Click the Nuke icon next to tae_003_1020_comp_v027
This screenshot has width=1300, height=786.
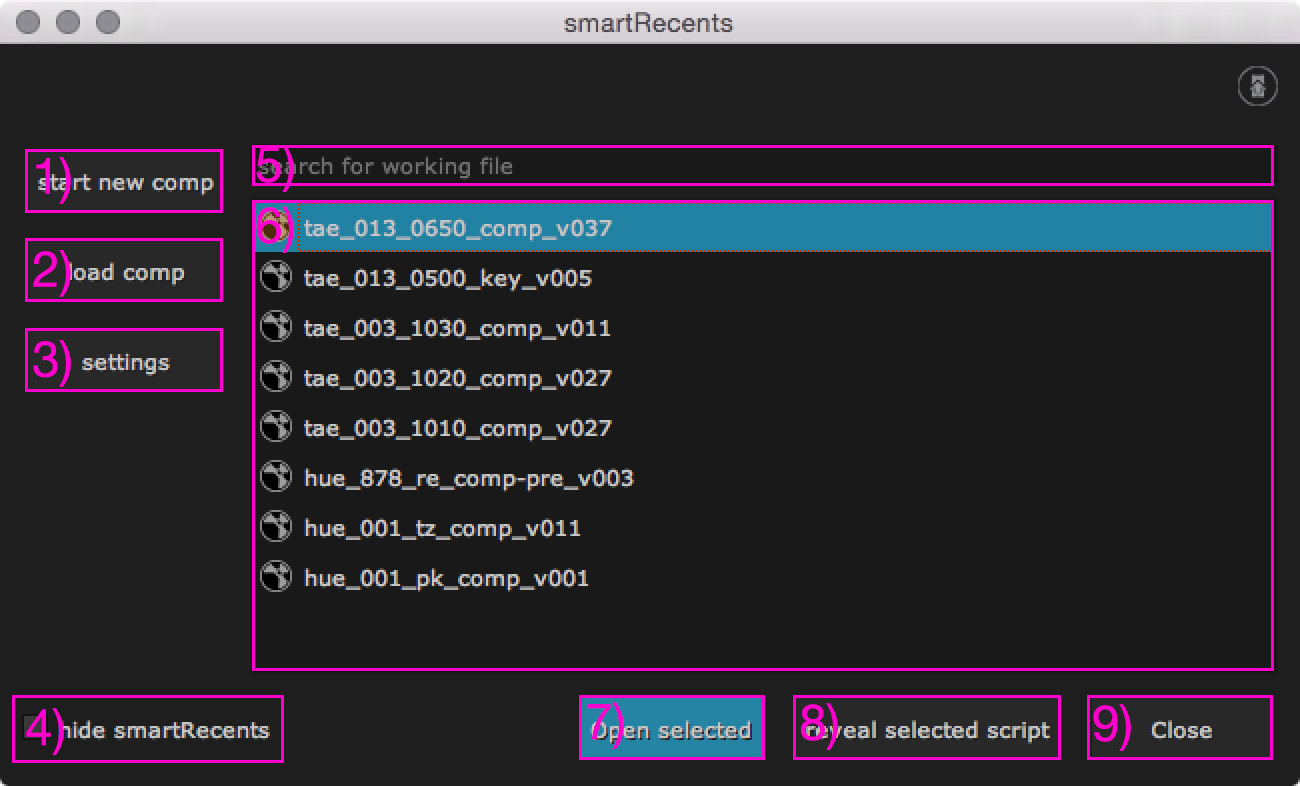coord(275,377)
